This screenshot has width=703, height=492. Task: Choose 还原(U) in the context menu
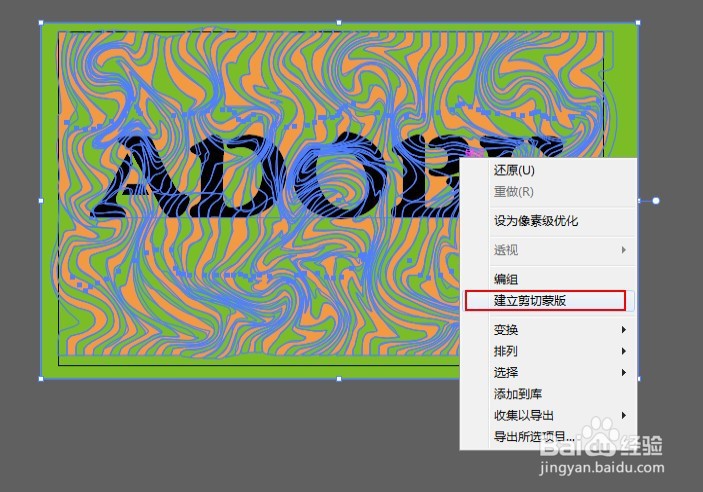pos(548,170)
